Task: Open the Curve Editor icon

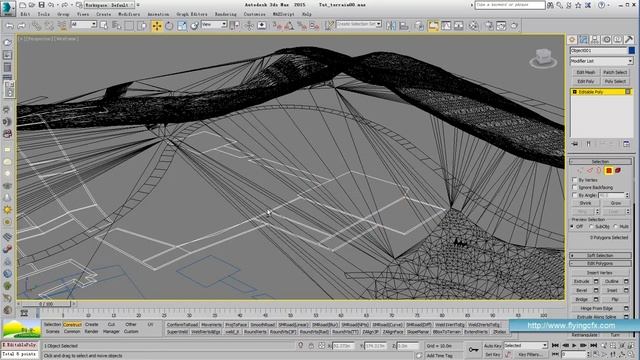Action: pyautogui.click(x=446, y=26)
